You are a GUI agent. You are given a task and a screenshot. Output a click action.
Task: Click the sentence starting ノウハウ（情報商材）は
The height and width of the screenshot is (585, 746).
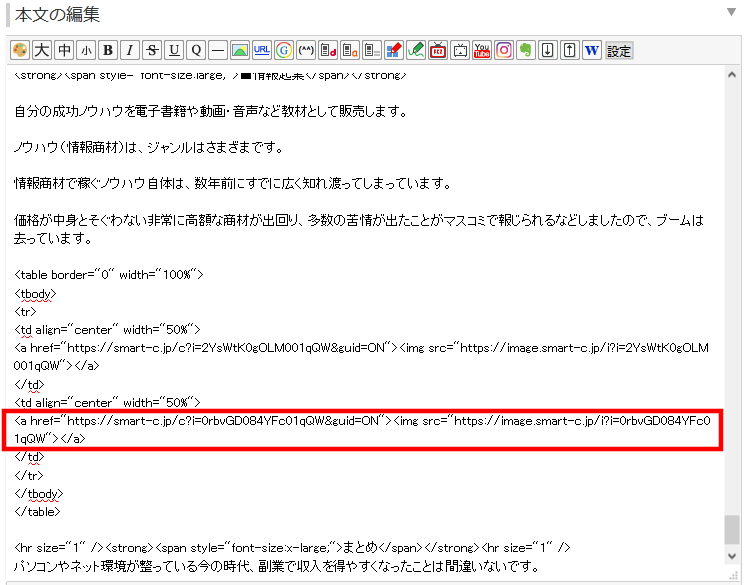click(x=148, y=148)
